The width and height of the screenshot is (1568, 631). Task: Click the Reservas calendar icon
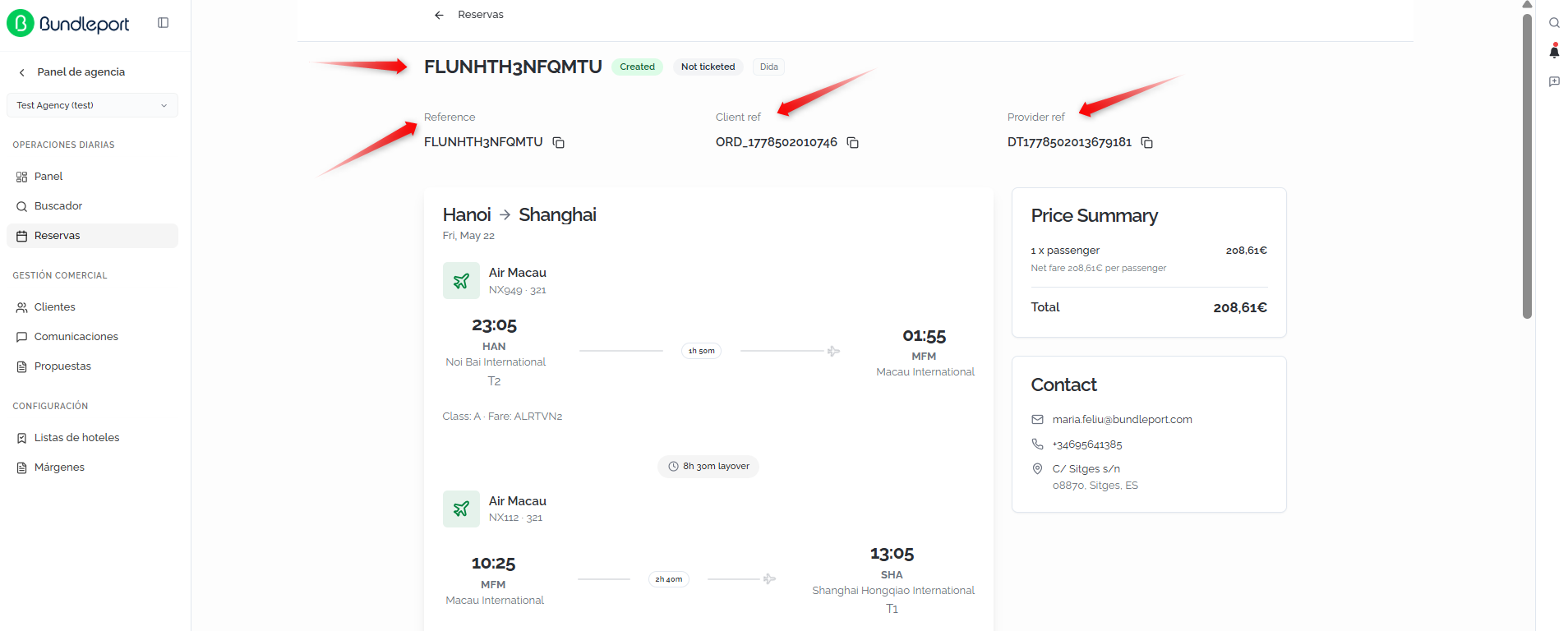tap(22, 236)
